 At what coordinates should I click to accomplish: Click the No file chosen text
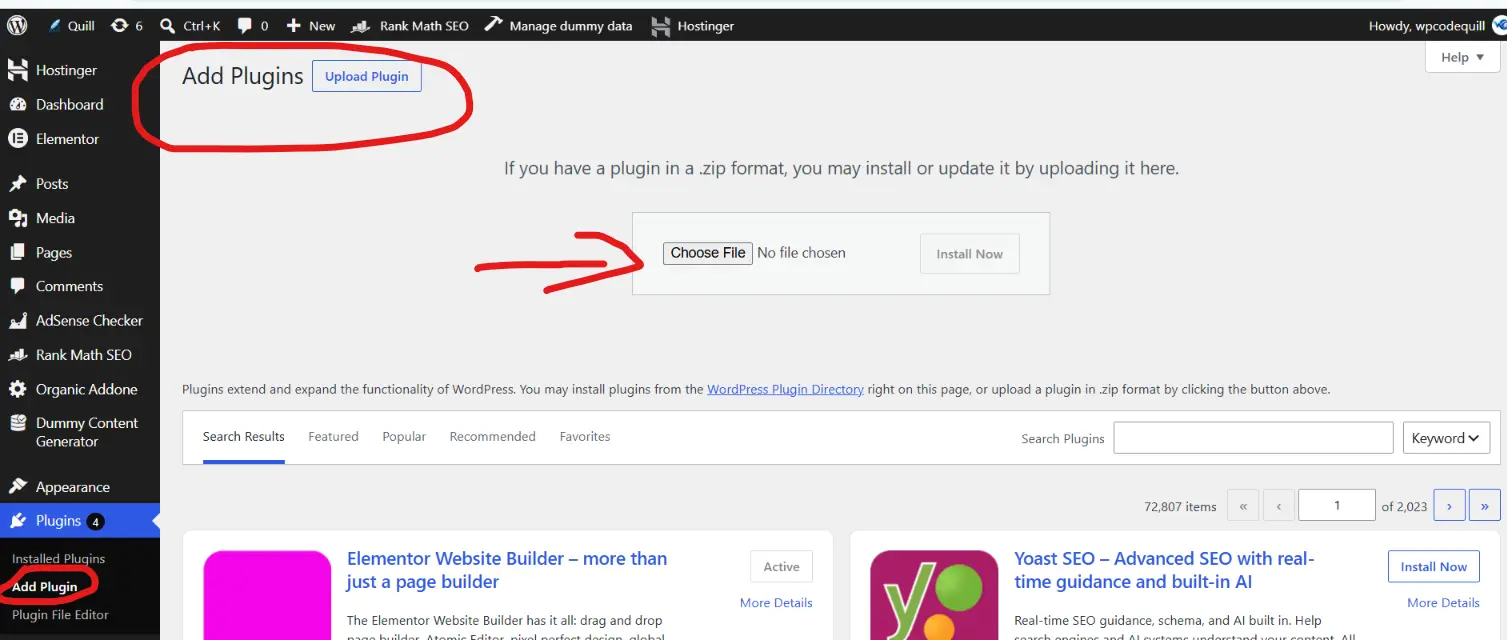point(801,253)
